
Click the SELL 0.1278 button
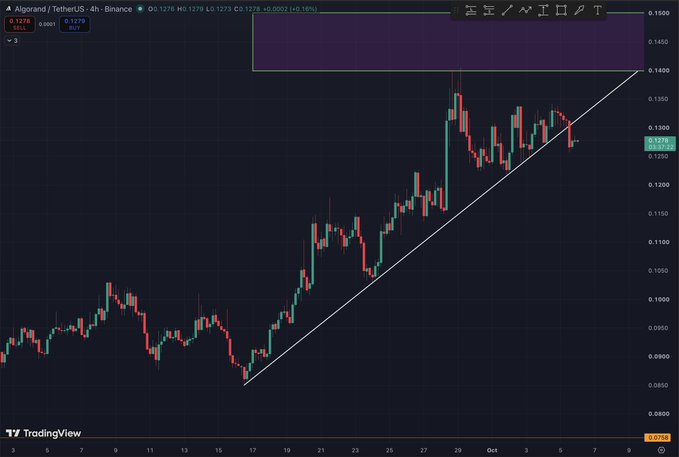click(19, 24)
